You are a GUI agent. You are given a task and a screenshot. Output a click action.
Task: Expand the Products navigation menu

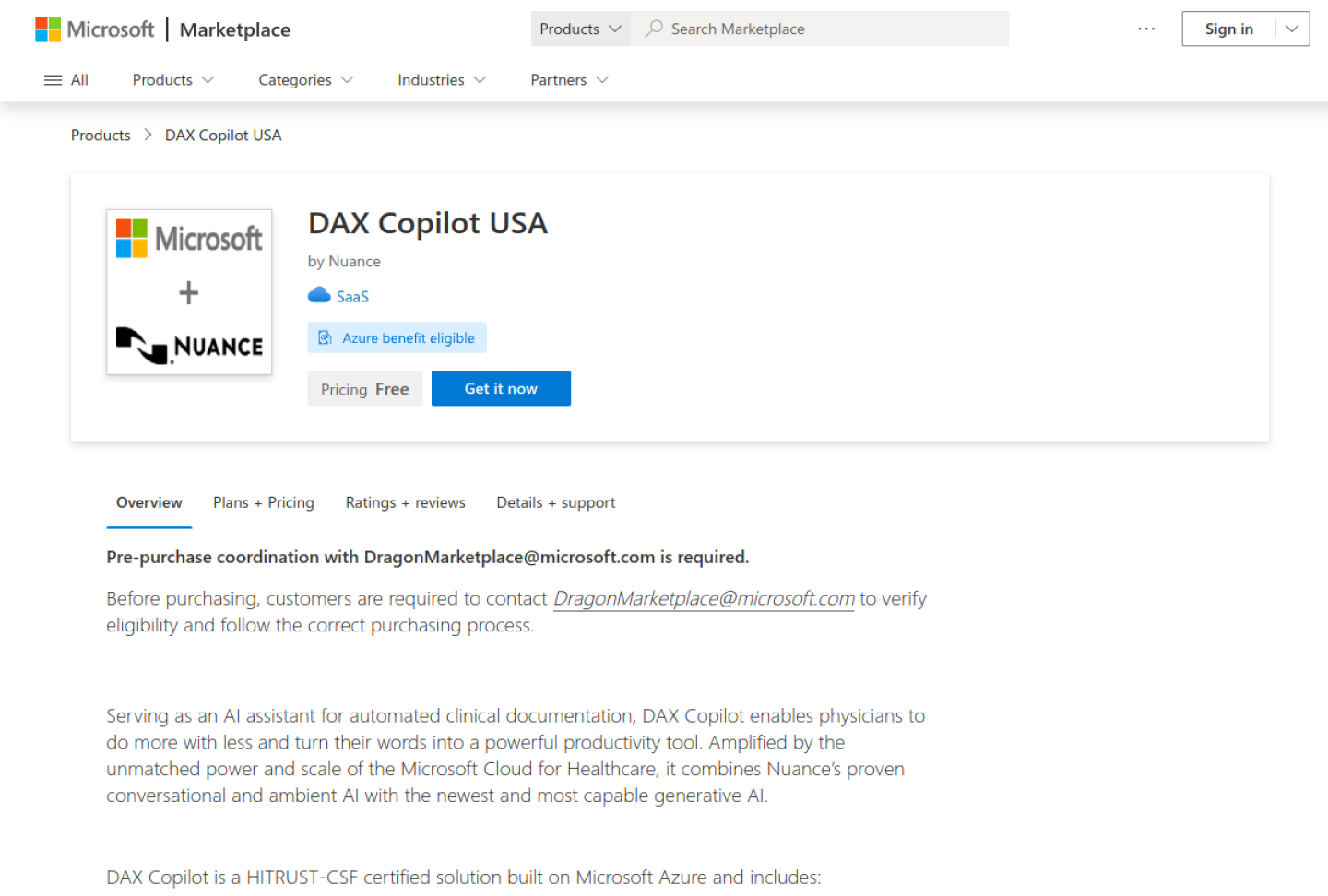(173, 80)
